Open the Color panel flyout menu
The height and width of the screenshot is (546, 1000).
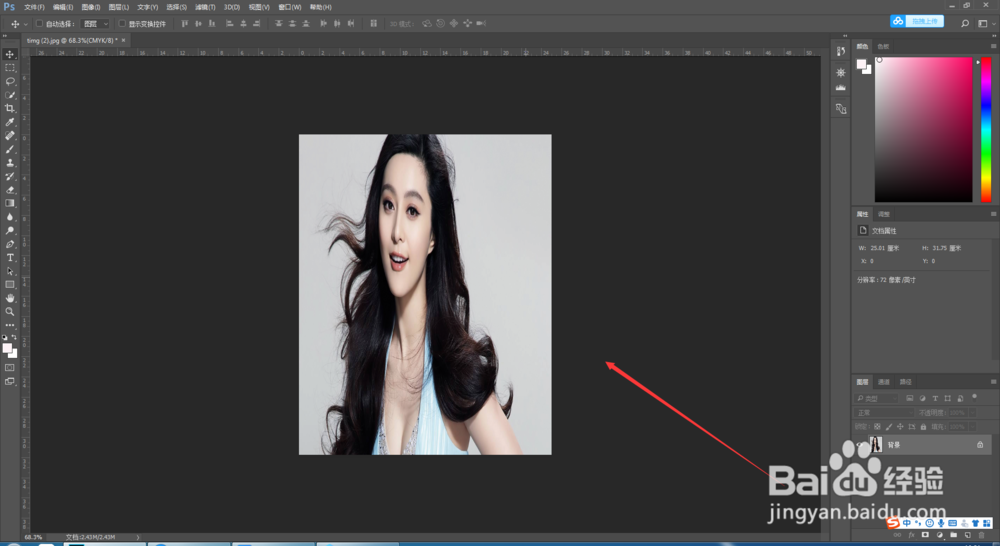tap(993, 46)
